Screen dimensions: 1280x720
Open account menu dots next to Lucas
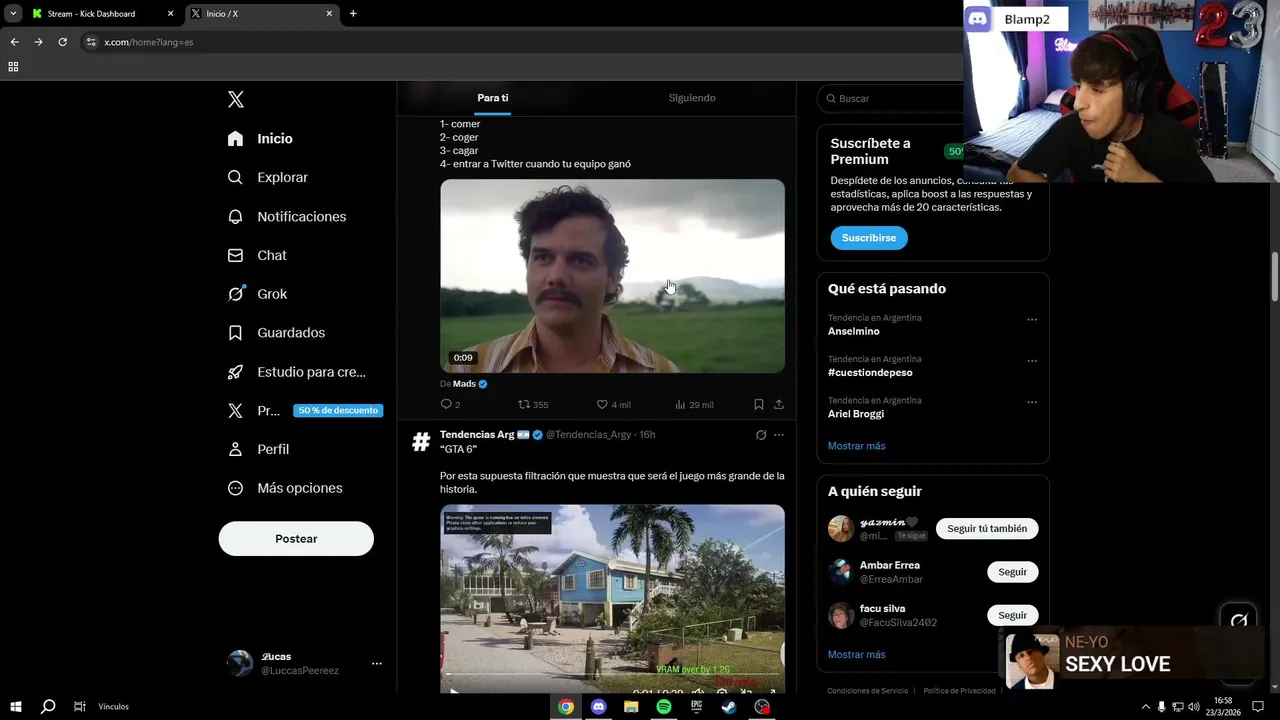pyautogui.click(x=377, y=663)
